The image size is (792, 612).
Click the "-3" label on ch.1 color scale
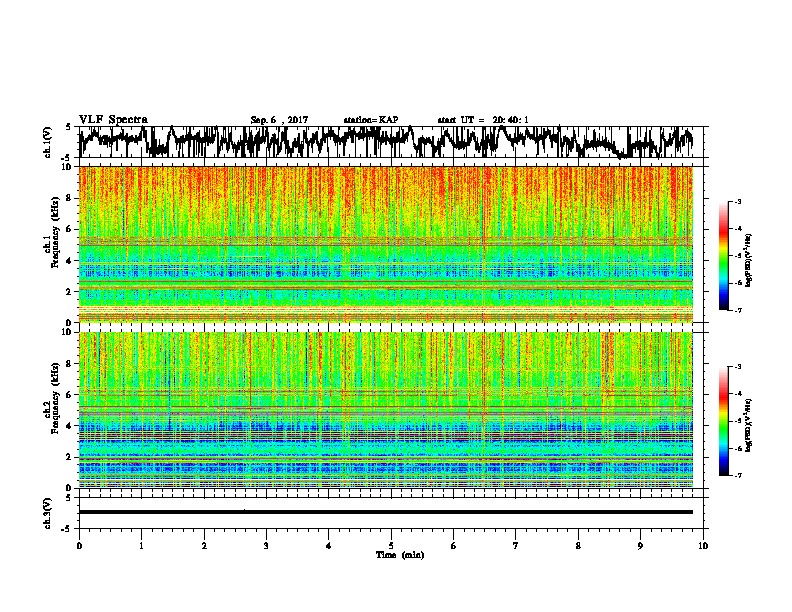(738, 201)
